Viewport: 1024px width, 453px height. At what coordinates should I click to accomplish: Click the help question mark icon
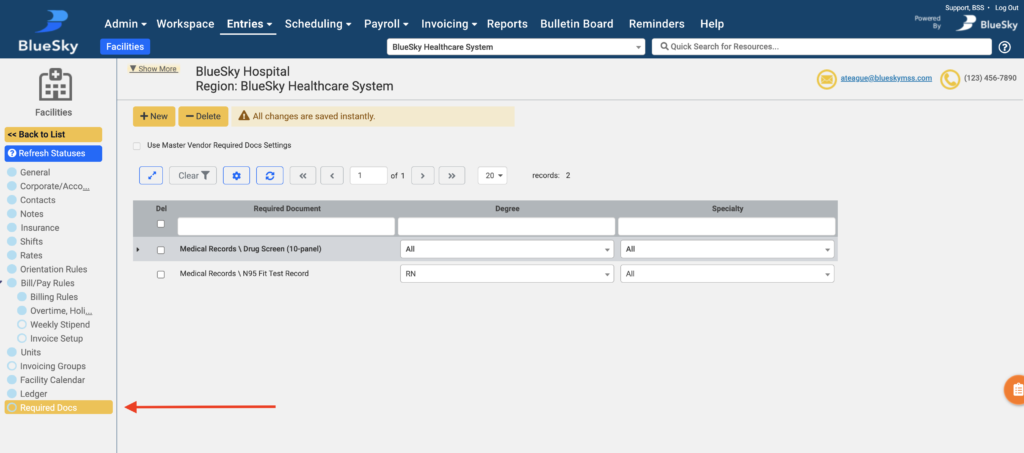click(1004, 47)
